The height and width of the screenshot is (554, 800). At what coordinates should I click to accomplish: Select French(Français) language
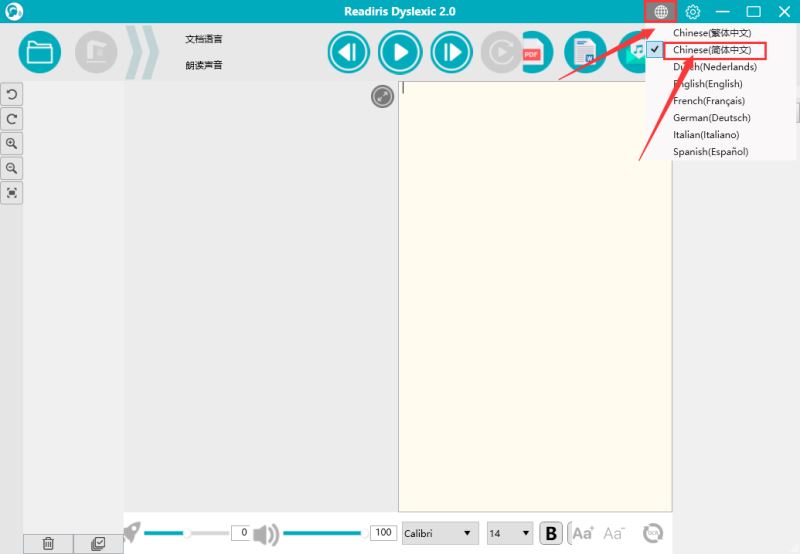tap(709, 100)
